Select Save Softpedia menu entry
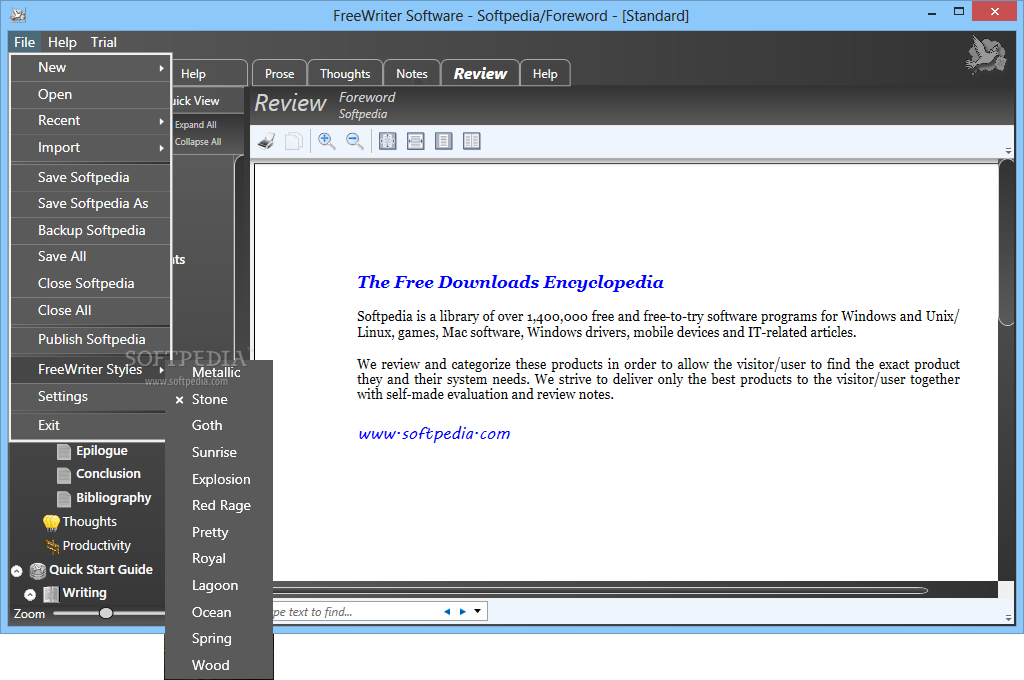Image resolution: width=1024 pixels, height=680 pixels. pos(91,177)
